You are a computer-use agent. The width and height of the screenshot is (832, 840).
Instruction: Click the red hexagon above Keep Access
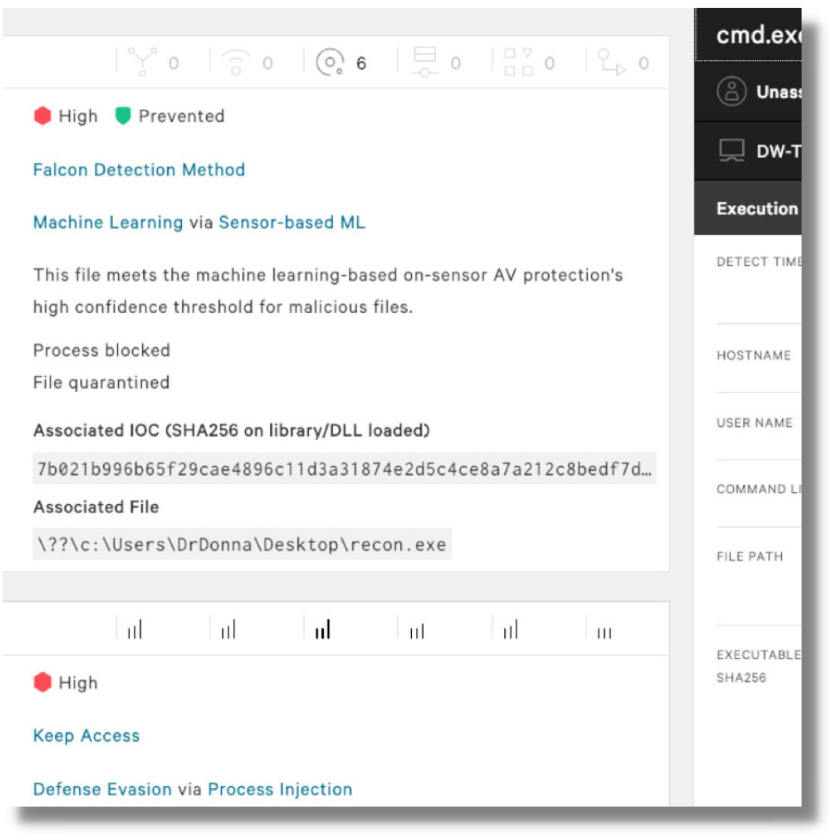(42, 682)
